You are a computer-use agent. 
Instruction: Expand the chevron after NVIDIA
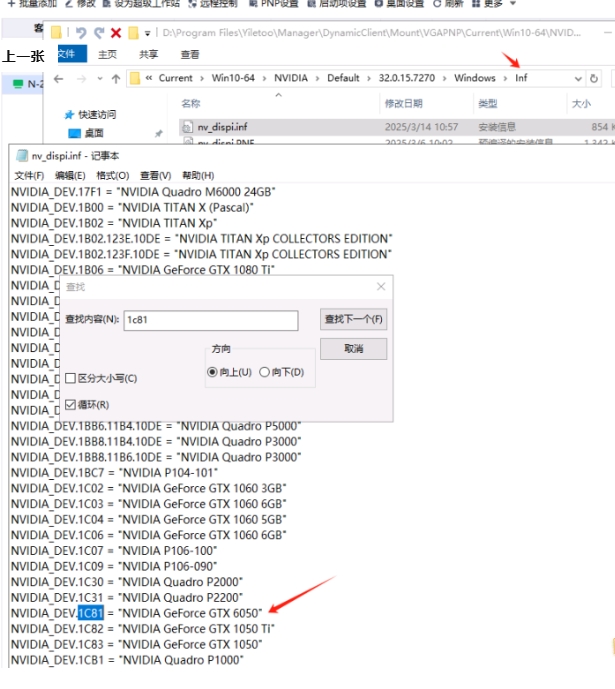click(317, 78)
